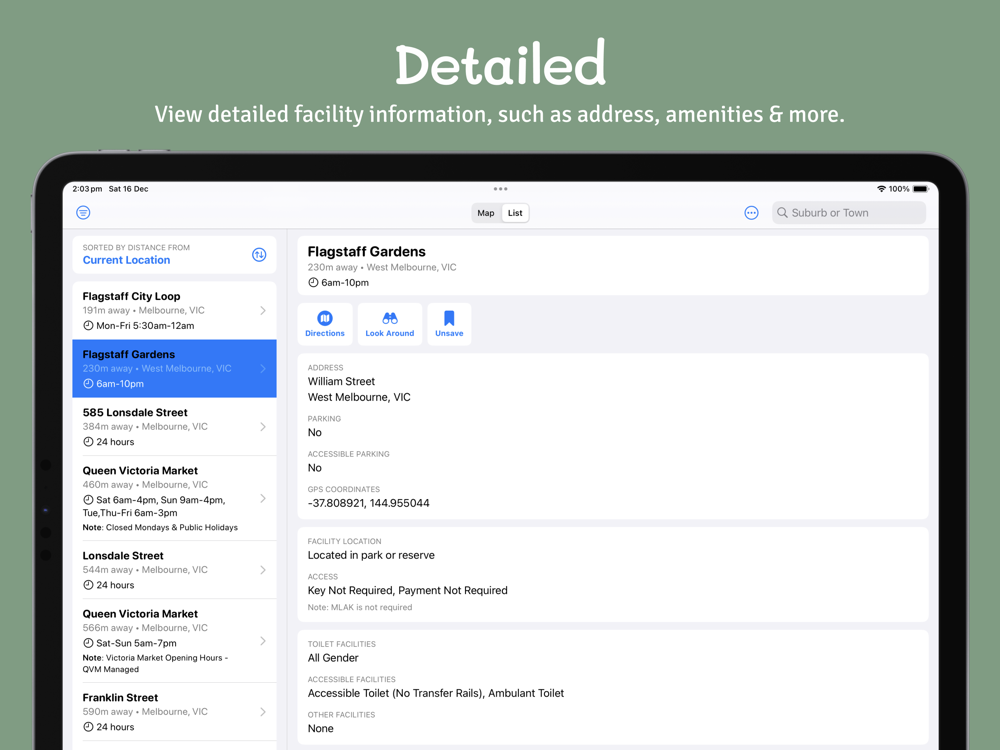Select Queen Victoria Market 460m away entry

click(174, 498)
